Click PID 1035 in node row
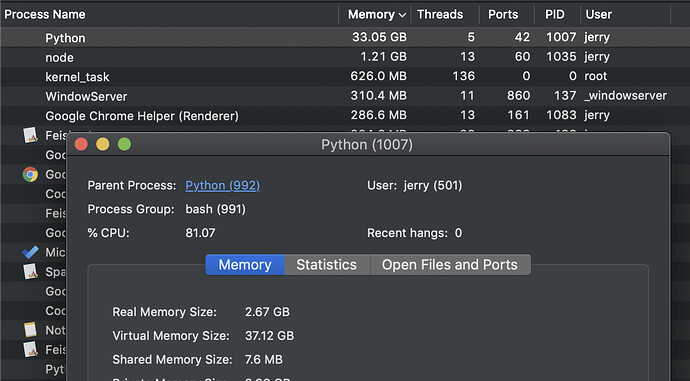The image size is (690, 381). (x=561, y=56)
